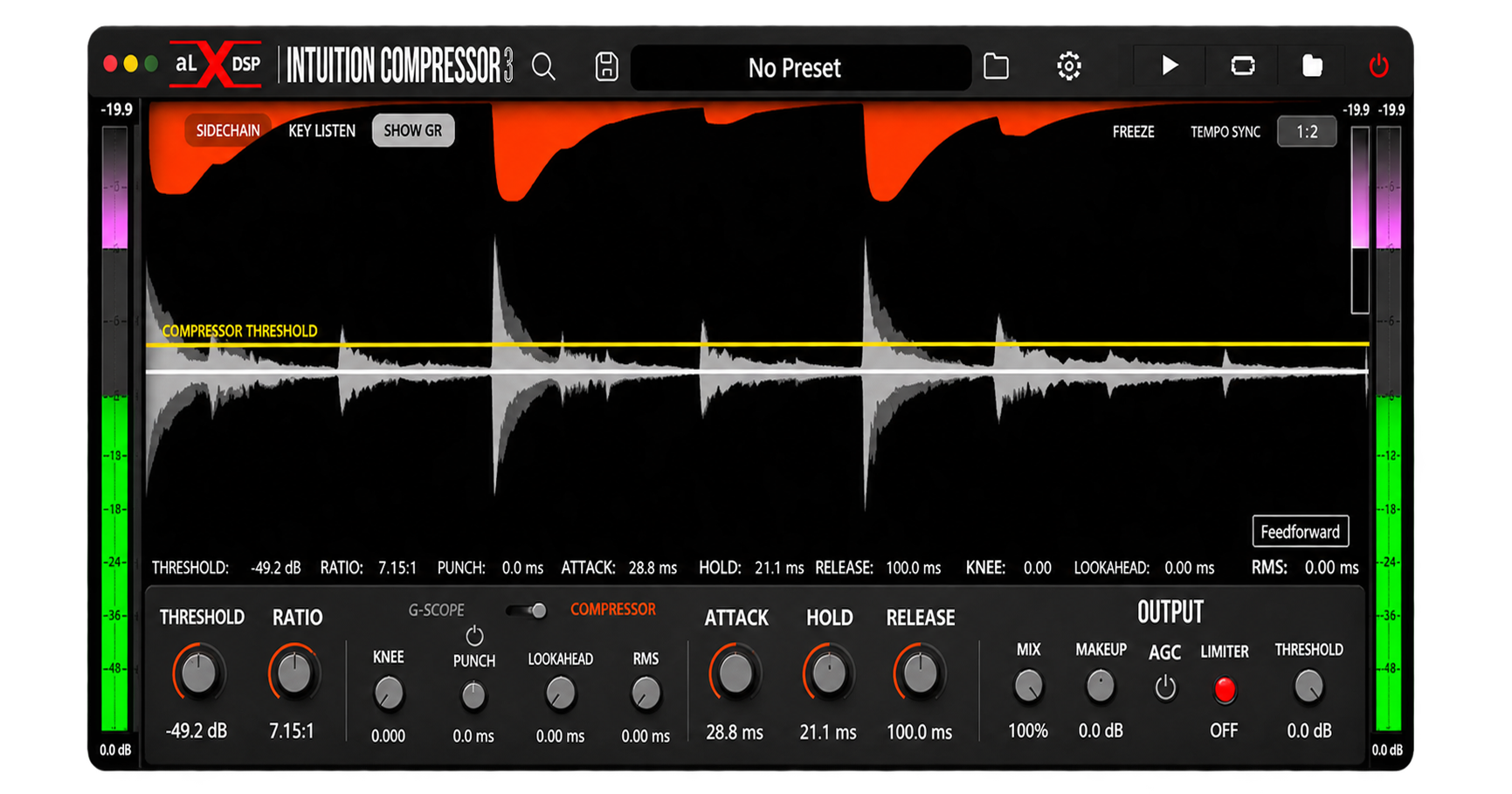The image size is (1512, 794).
Task: Toggle the AGC power icon
Action: point(1165,688)
